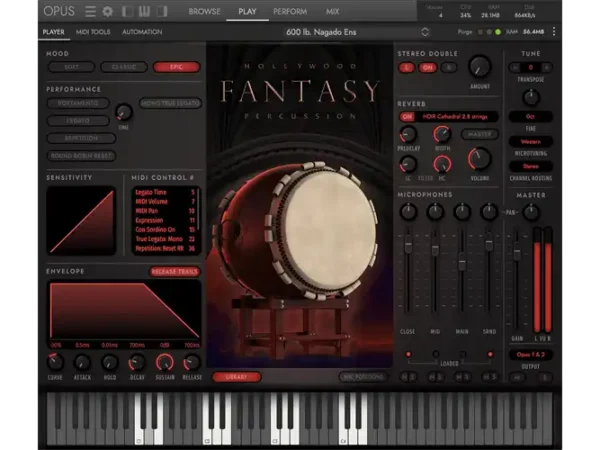600x450 pixels.
Task: Click the master PAN knob
Action: click(531, 212)
